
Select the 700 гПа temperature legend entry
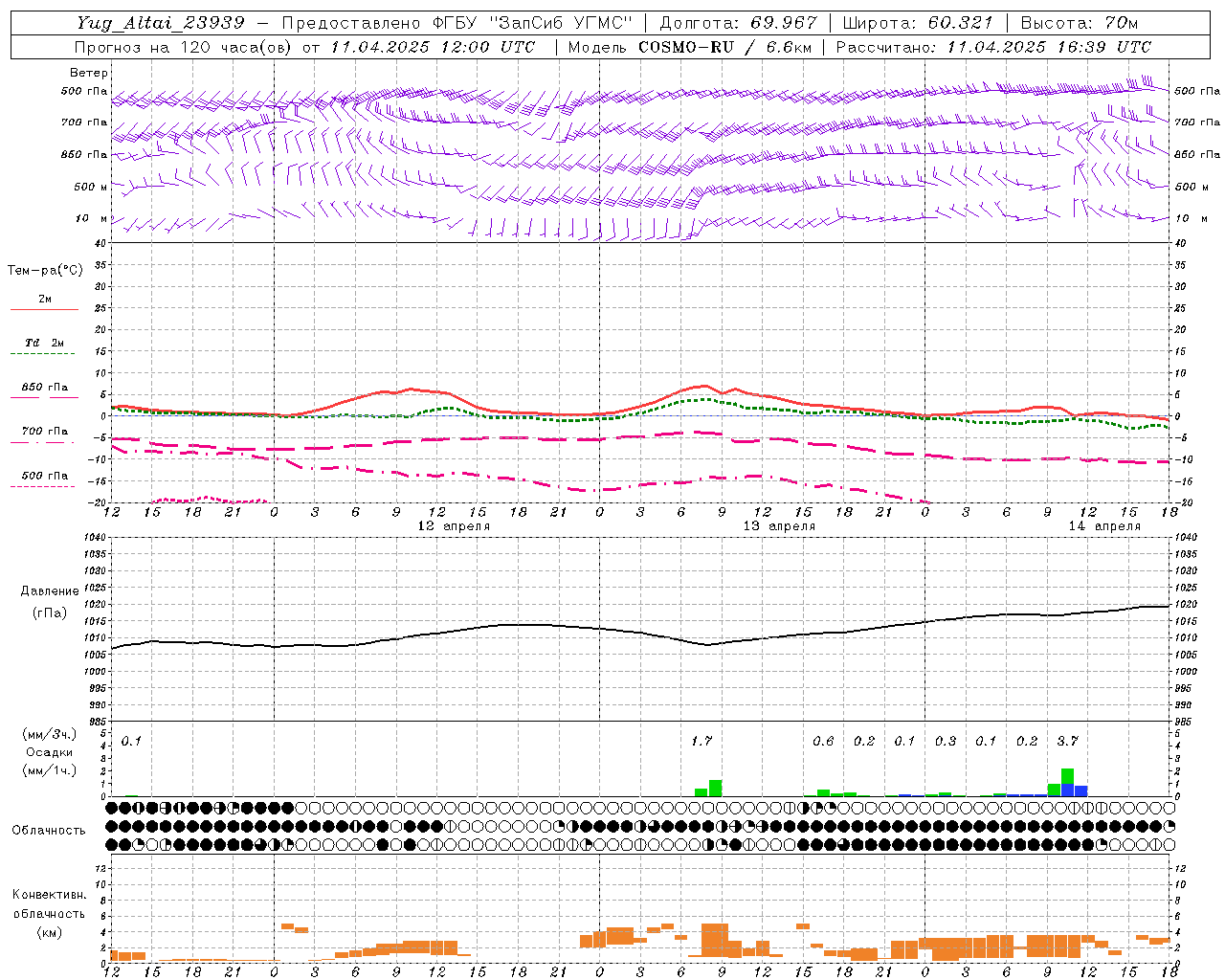click(x=45, y=432)
